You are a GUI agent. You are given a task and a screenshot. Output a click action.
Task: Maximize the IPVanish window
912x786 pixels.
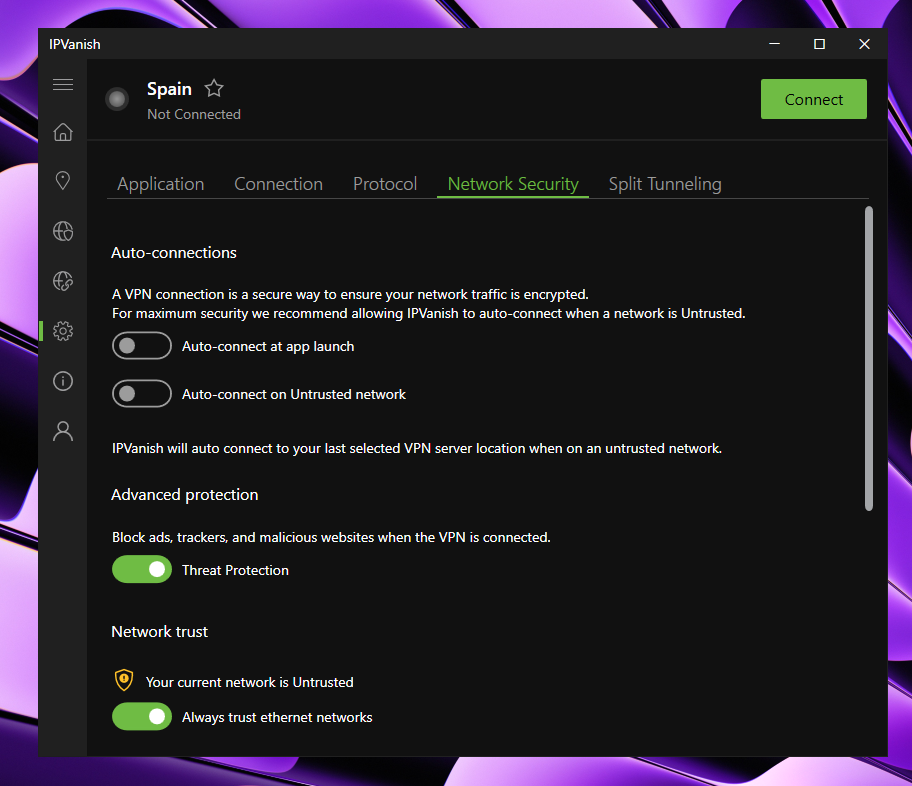[820, 44]
